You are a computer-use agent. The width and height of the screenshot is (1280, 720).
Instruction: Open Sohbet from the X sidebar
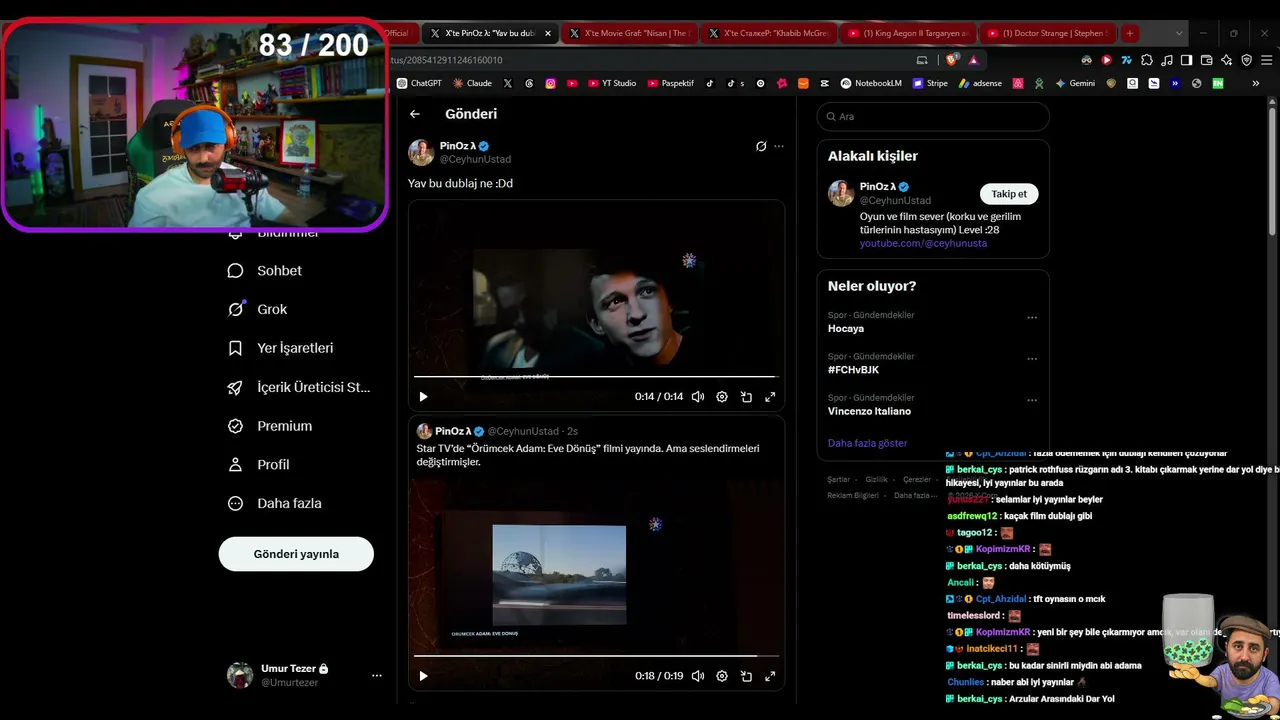click(x=265, y=271)
